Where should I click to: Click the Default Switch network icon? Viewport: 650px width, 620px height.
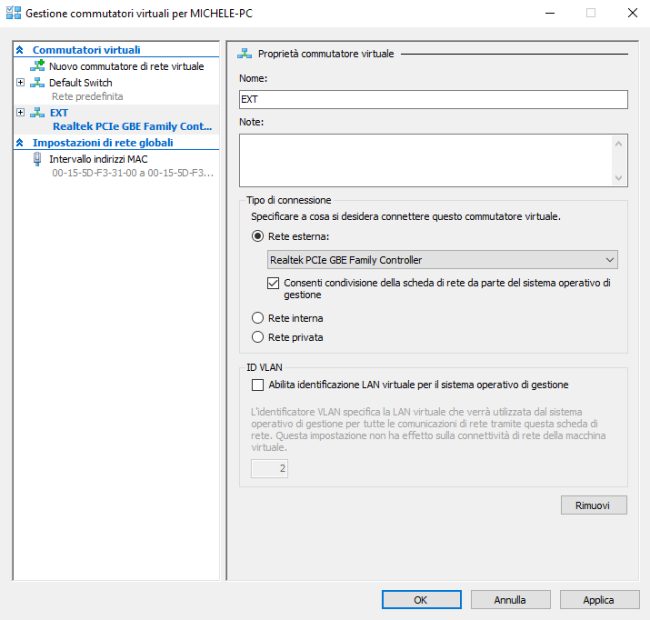coord(38,82)
